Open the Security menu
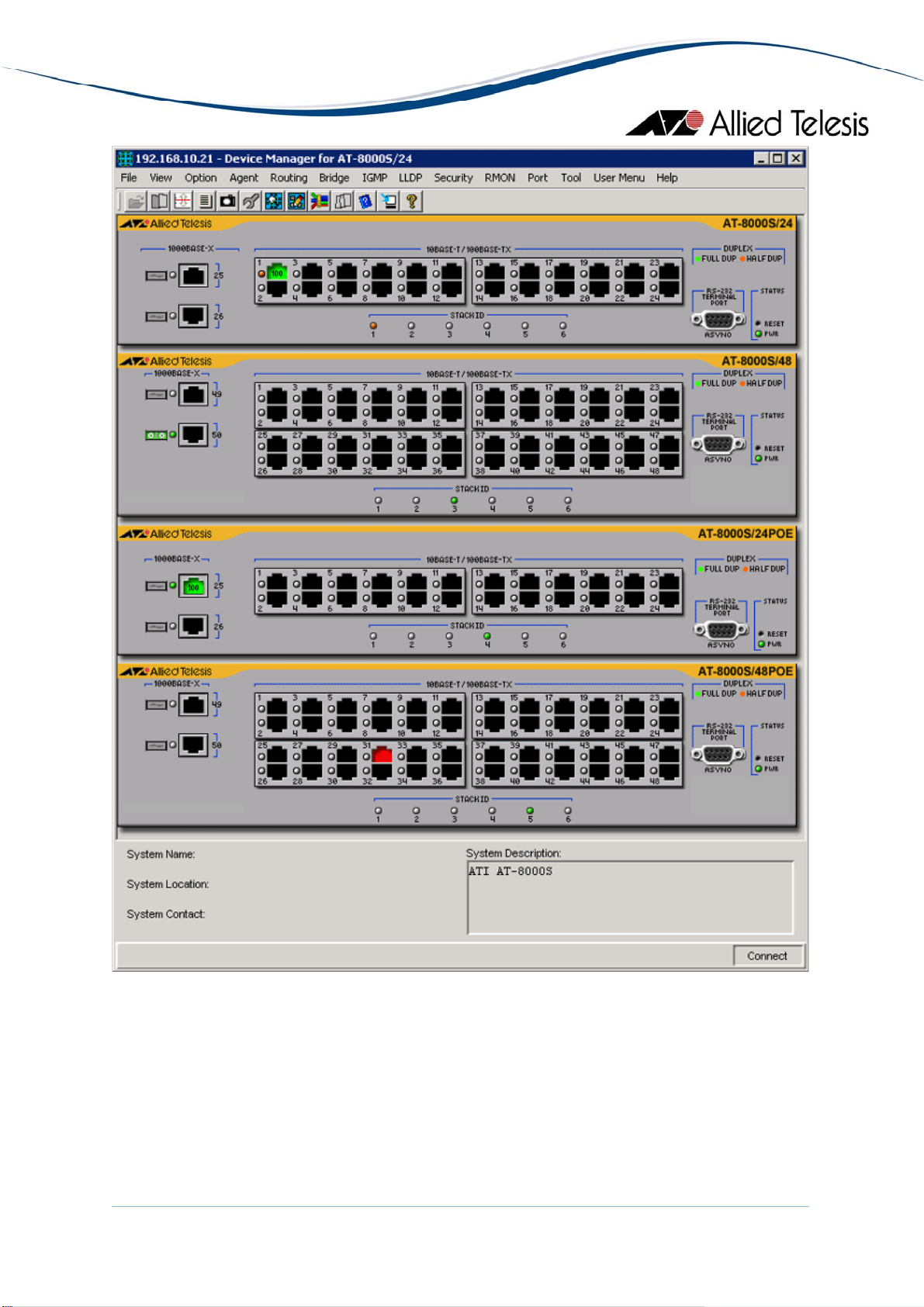The image size is (924, 1307). (x=453, y=178)
